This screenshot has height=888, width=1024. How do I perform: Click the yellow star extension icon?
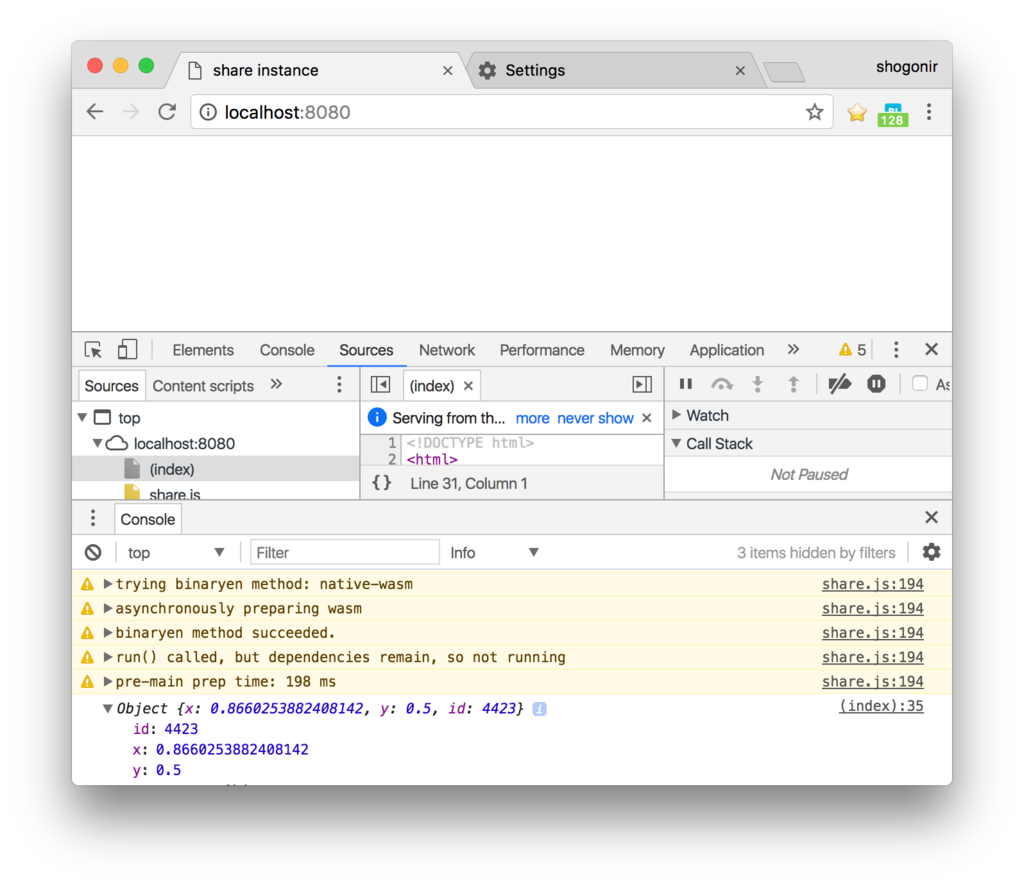coord(856,112)
